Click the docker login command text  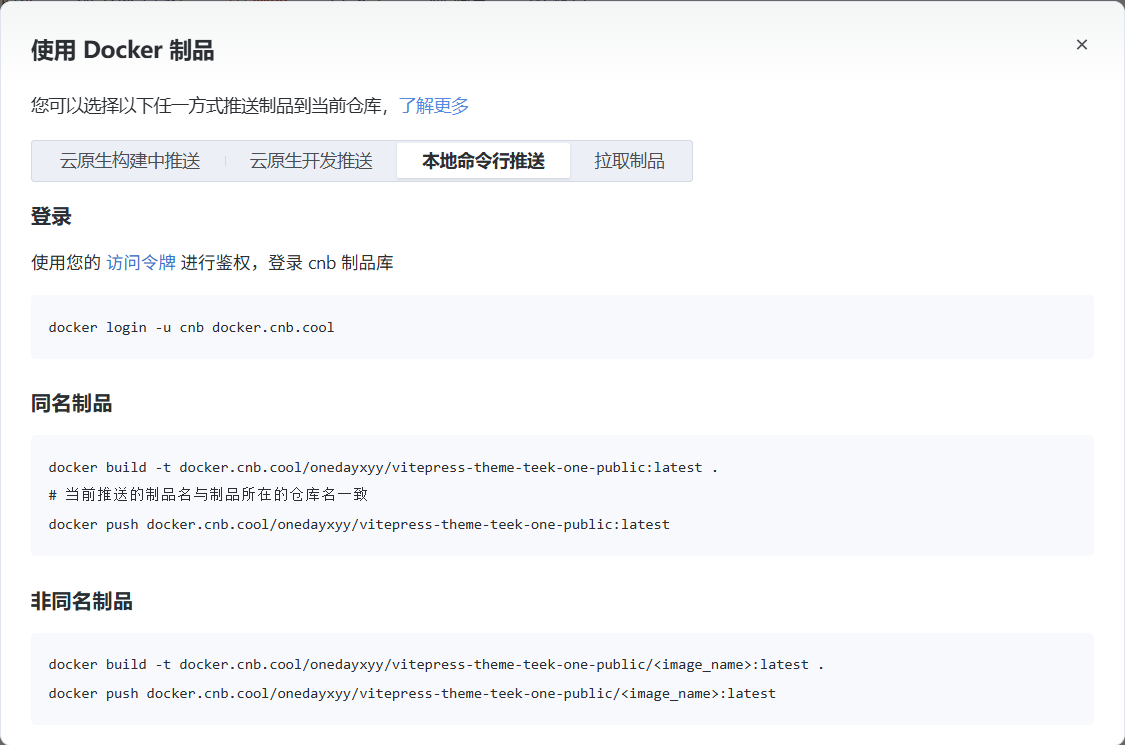coord(192,327)
